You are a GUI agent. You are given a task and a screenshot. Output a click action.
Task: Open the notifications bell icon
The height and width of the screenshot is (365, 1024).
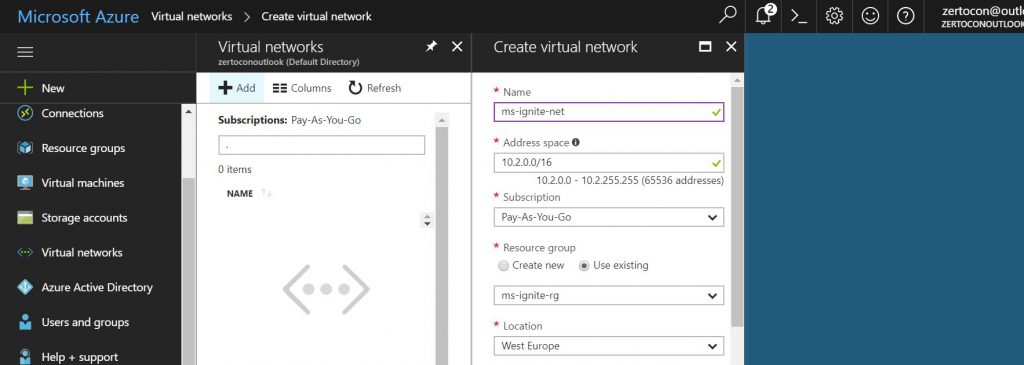pyautogui.click(x=764, y=16)
